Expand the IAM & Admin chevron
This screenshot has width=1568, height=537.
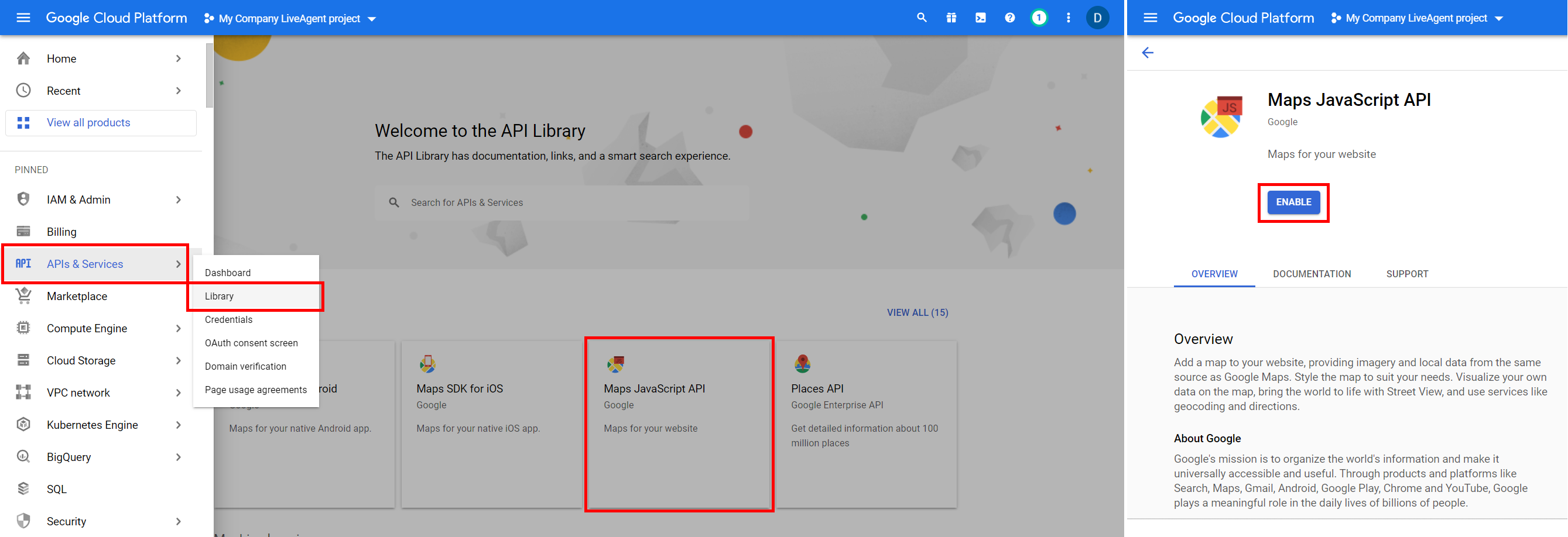pyautogui.click(x=179, y=199)
